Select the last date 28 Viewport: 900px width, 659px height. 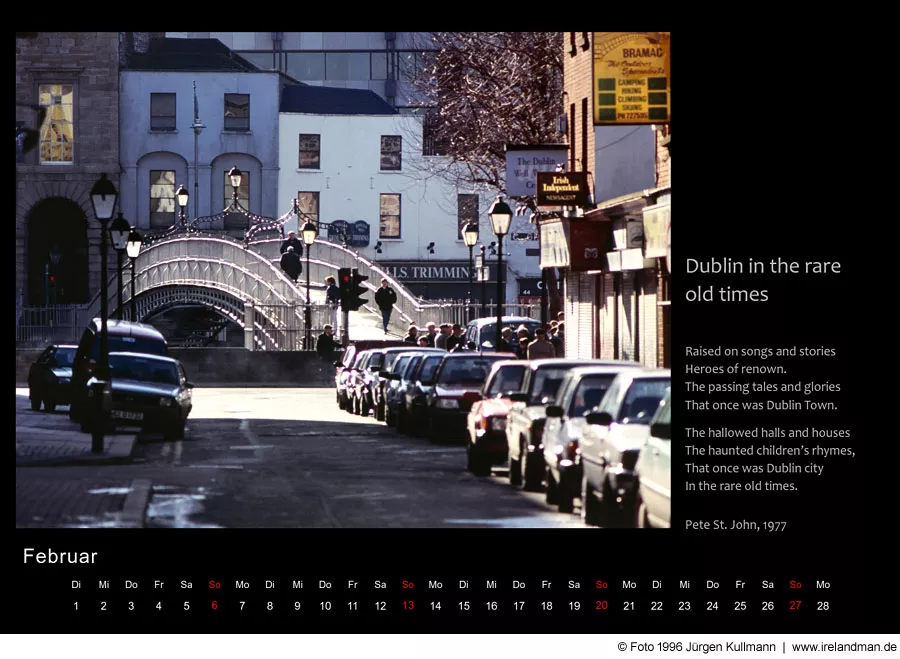(823, 606)
